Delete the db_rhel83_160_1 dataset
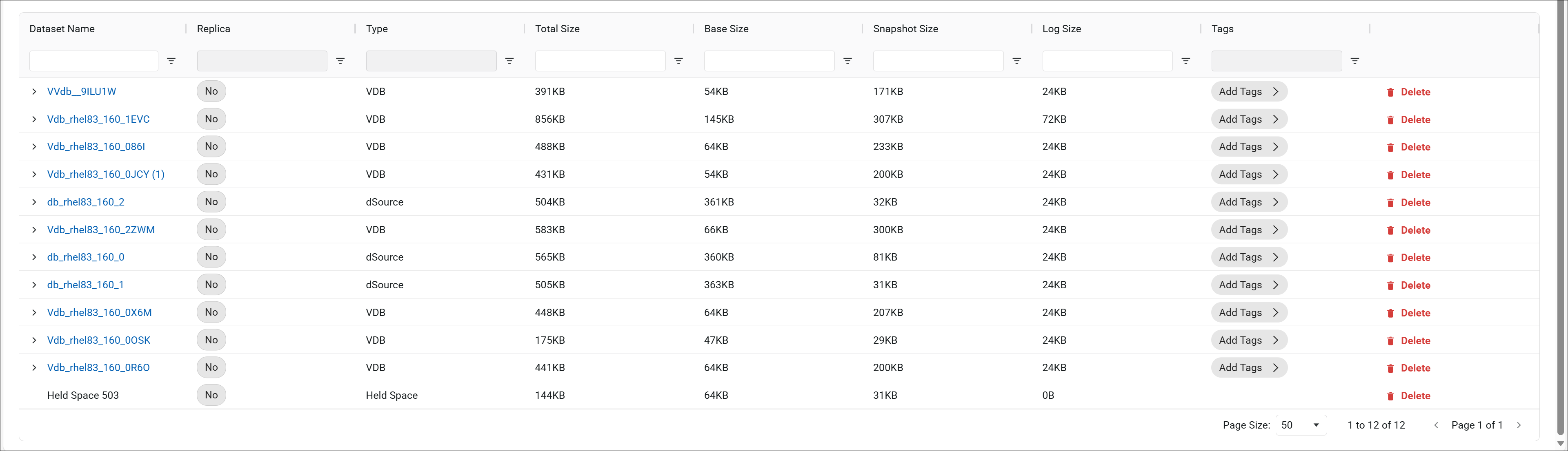The height and width of the screenshot is (451, 1568). pyautogui.click(x=1408, y=286)
